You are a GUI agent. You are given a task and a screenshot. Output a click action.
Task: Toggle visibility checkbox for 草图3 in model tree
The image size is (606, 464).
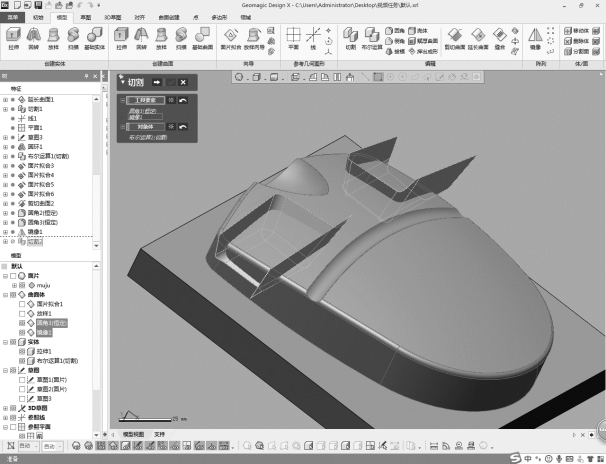[x=22, y=398]
